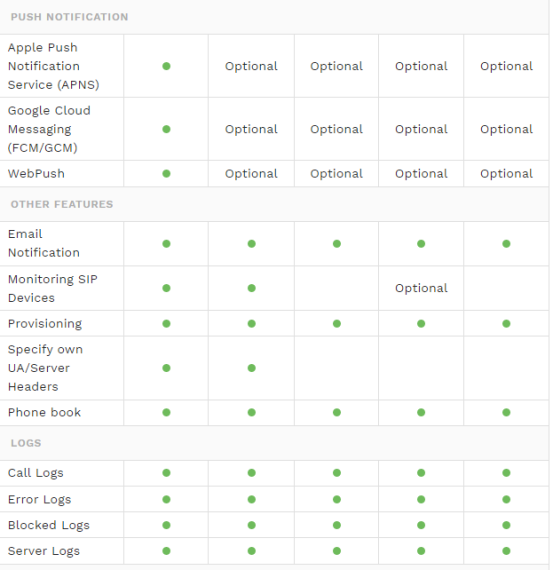Click the PUSH NOTIFICATION section header
This screenshot has height=571, width=554.
(70, 17)
